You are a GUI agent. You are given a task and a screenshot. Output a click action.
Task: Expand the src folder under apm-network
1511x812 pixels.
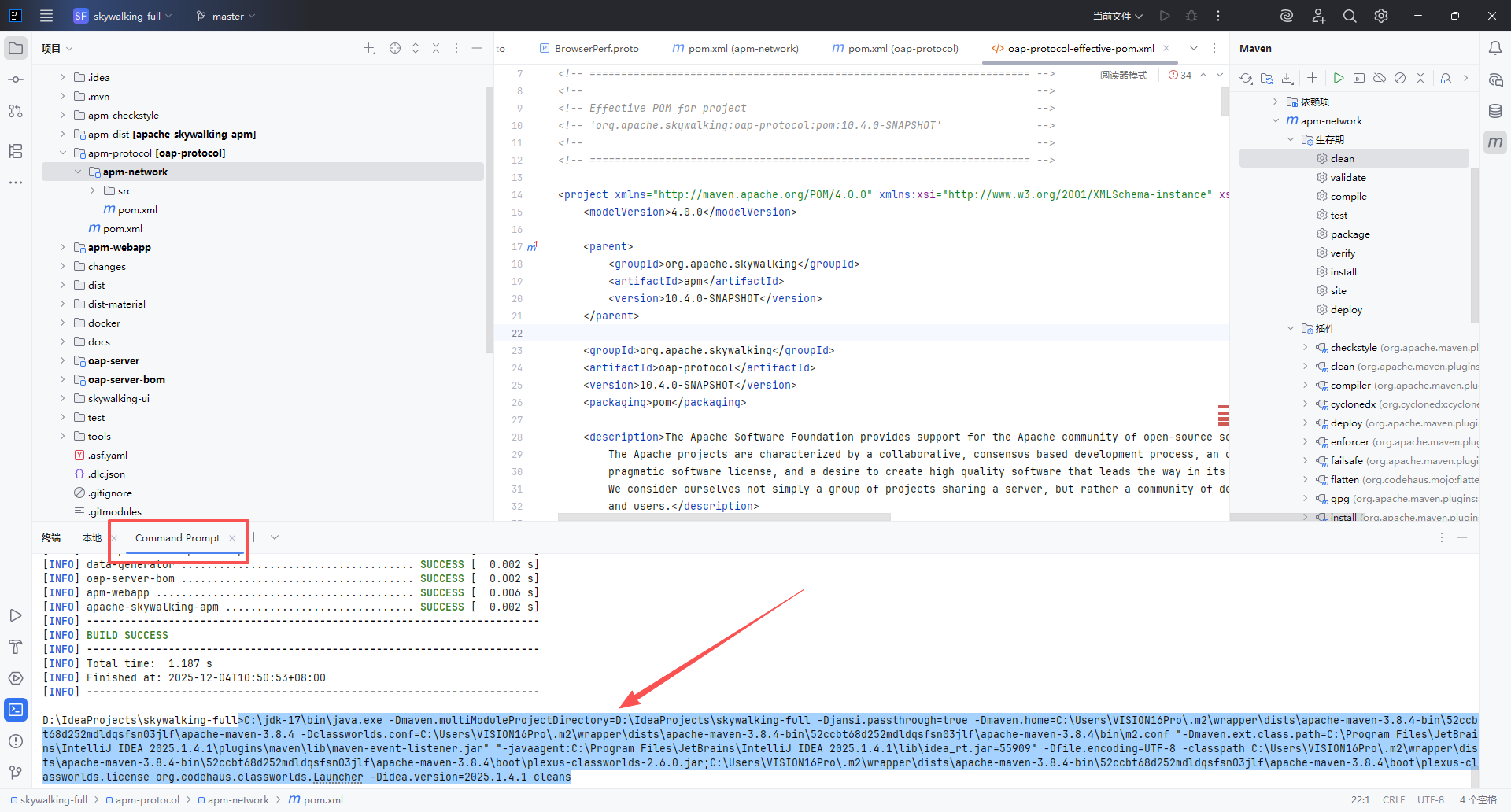pos(93,190)
